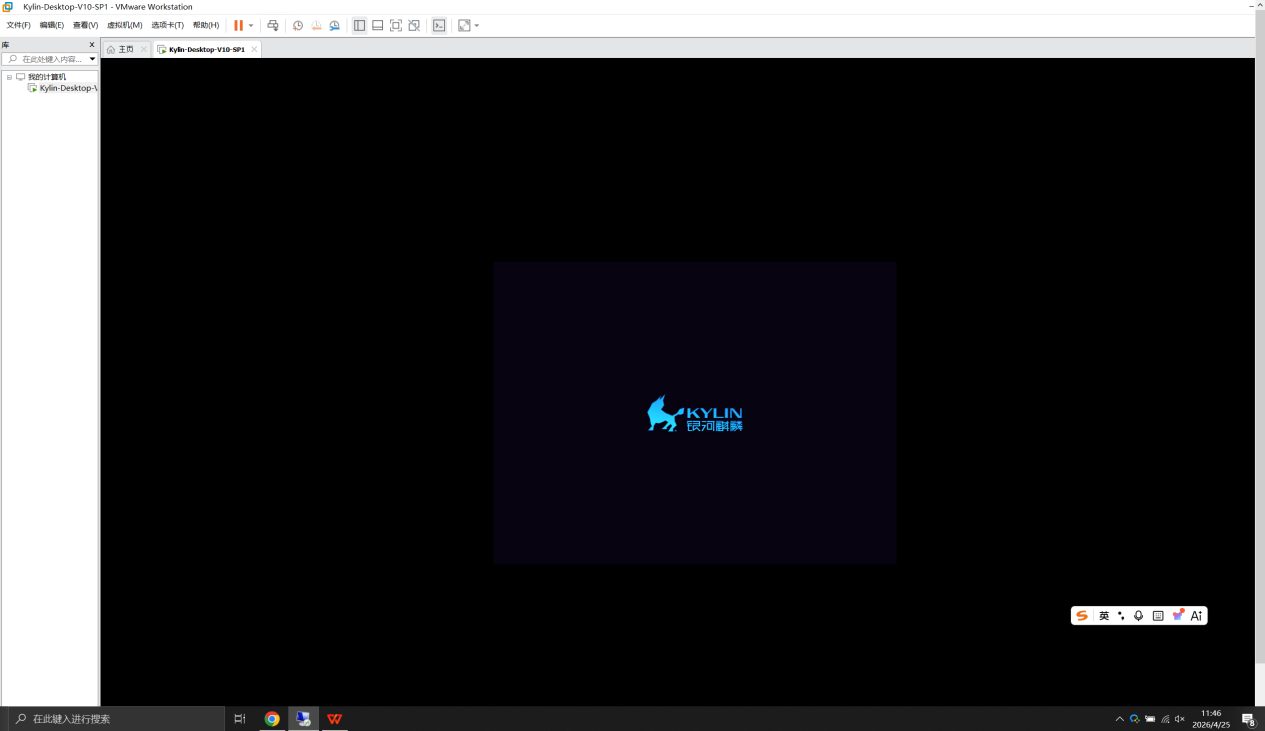Open WPS Office from the taskbar
The height and width of the screenshot is (731, 1265).
click(x=334, y=719)
